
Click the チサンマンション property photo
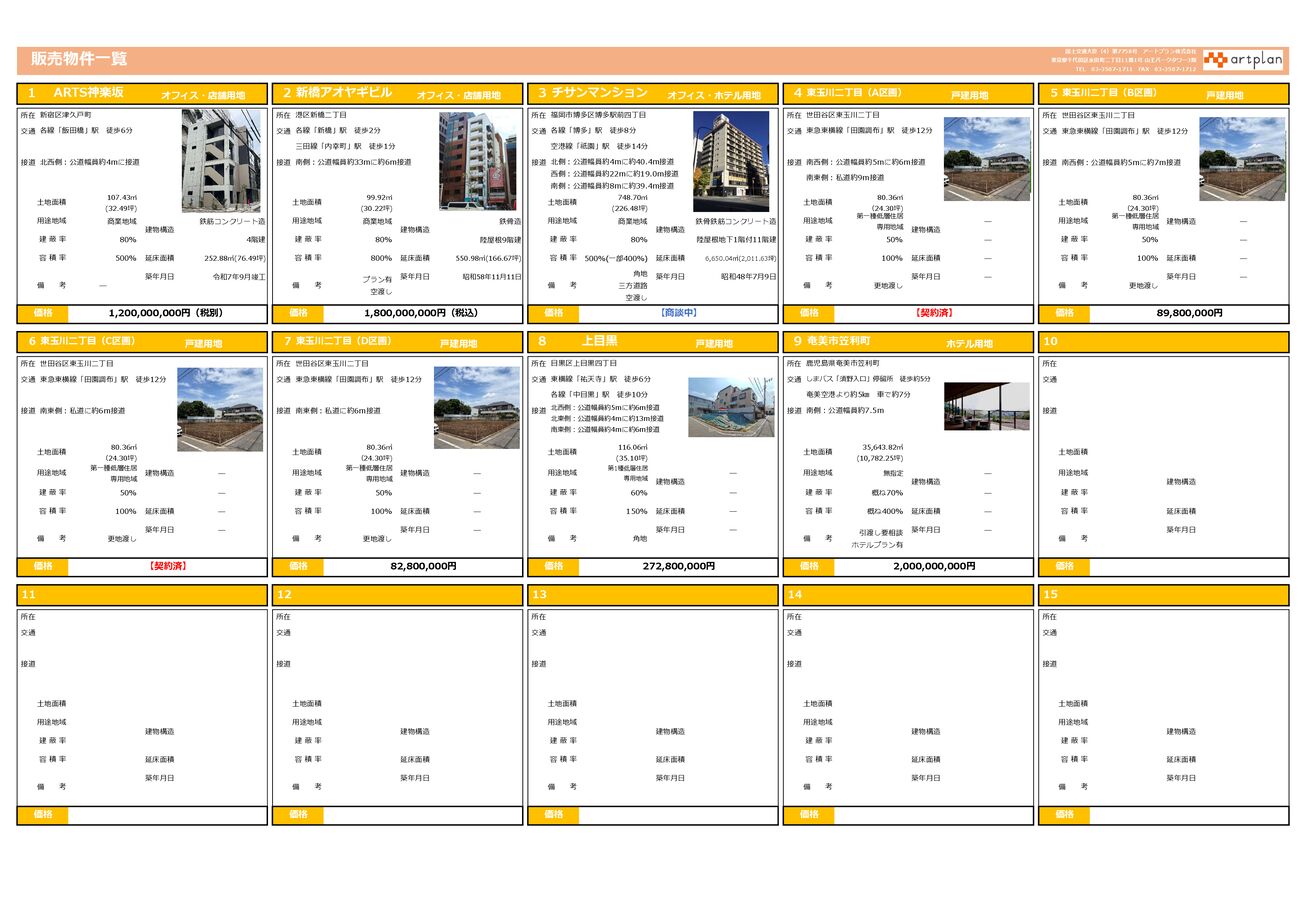731,160
